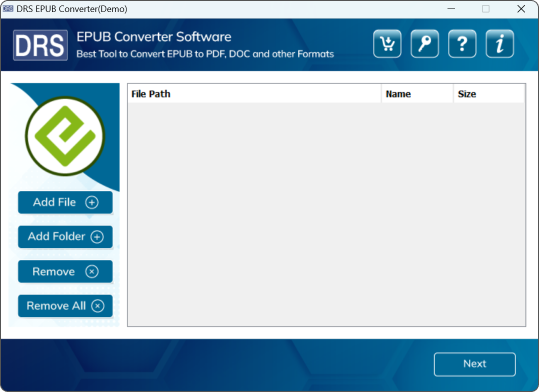The height and width of the screenshot is (392, 539).
Task: Click the activation key icon
Action: pos(425,44)
